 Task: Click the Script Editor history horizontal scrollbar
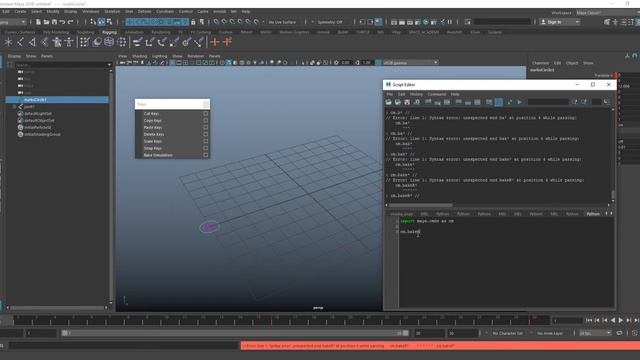click(x=420, y=205)
